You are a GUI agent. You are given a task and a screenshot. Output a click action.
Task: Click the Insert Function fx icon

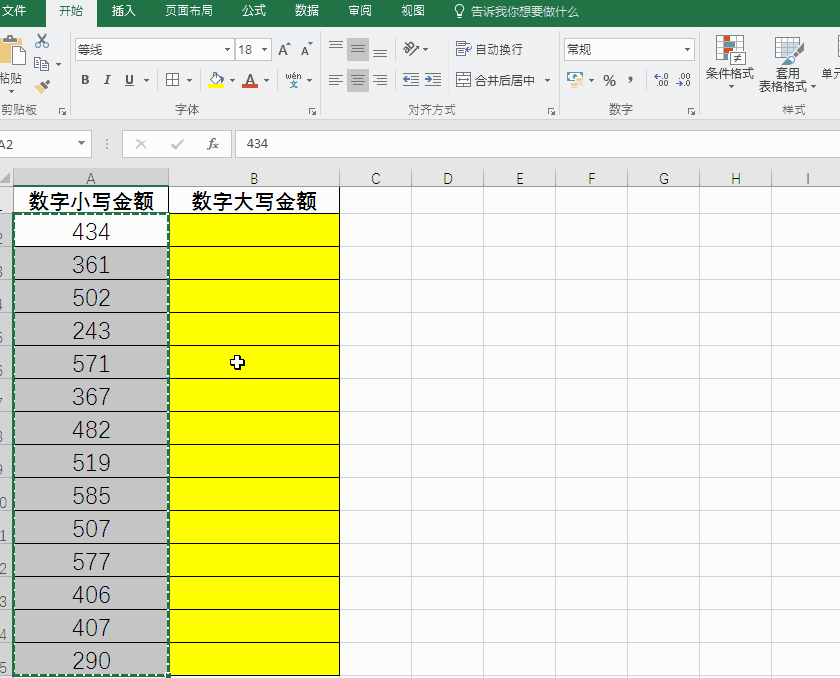point(212,144)
